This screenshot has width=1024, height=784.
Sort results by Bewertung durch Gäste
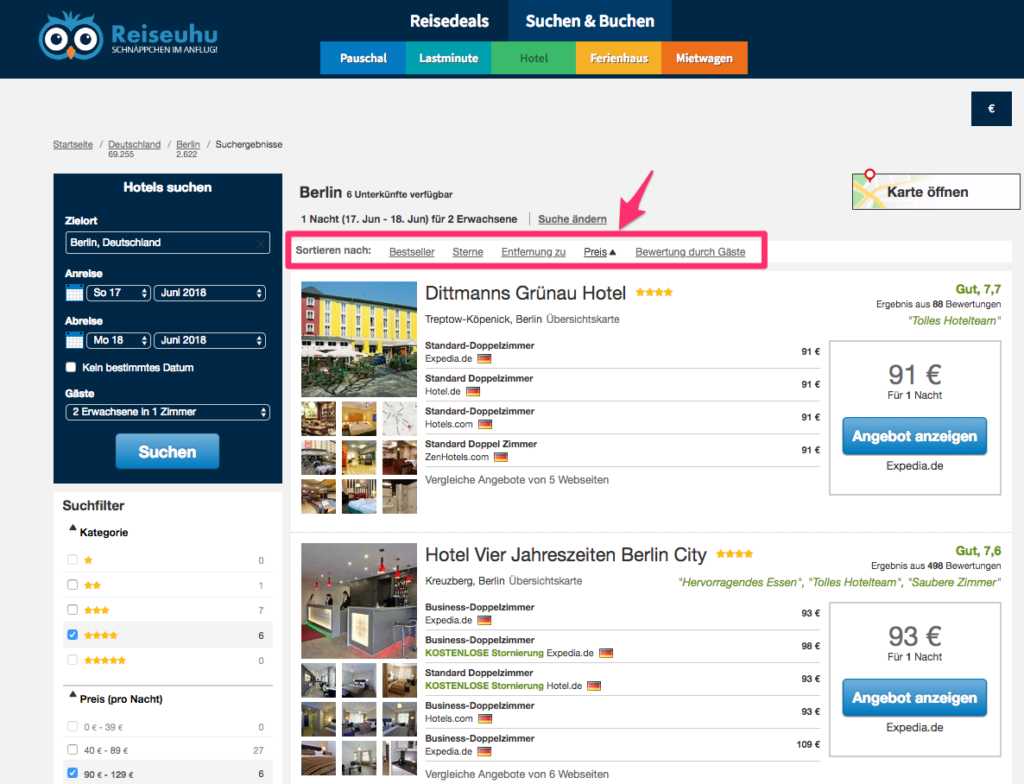(x=690, y=252)
